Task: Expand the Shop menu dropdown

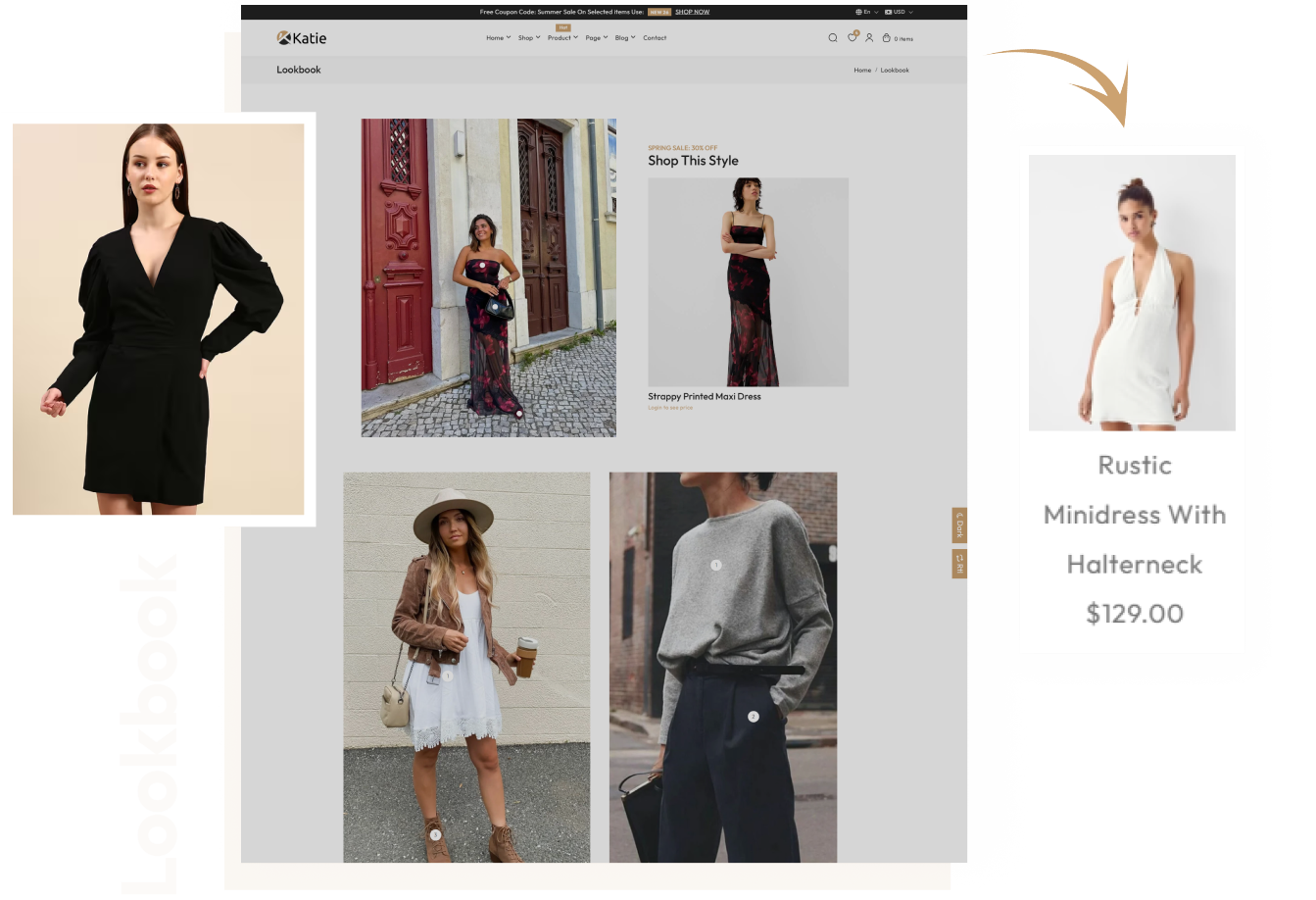Action: 528,38
